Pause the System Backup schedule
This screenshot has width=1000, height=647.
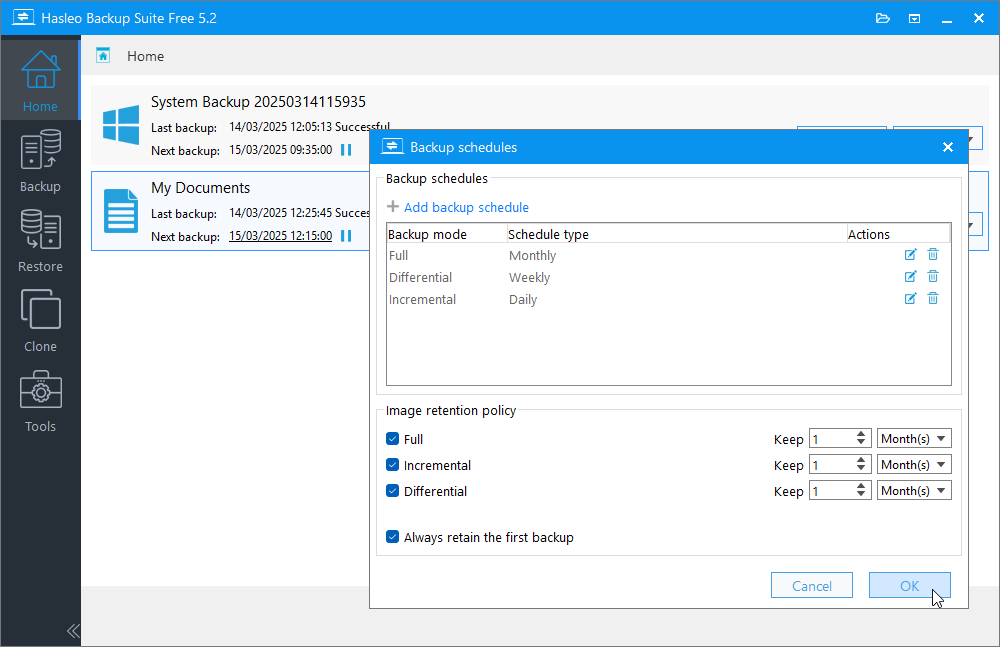pos(346,149)
